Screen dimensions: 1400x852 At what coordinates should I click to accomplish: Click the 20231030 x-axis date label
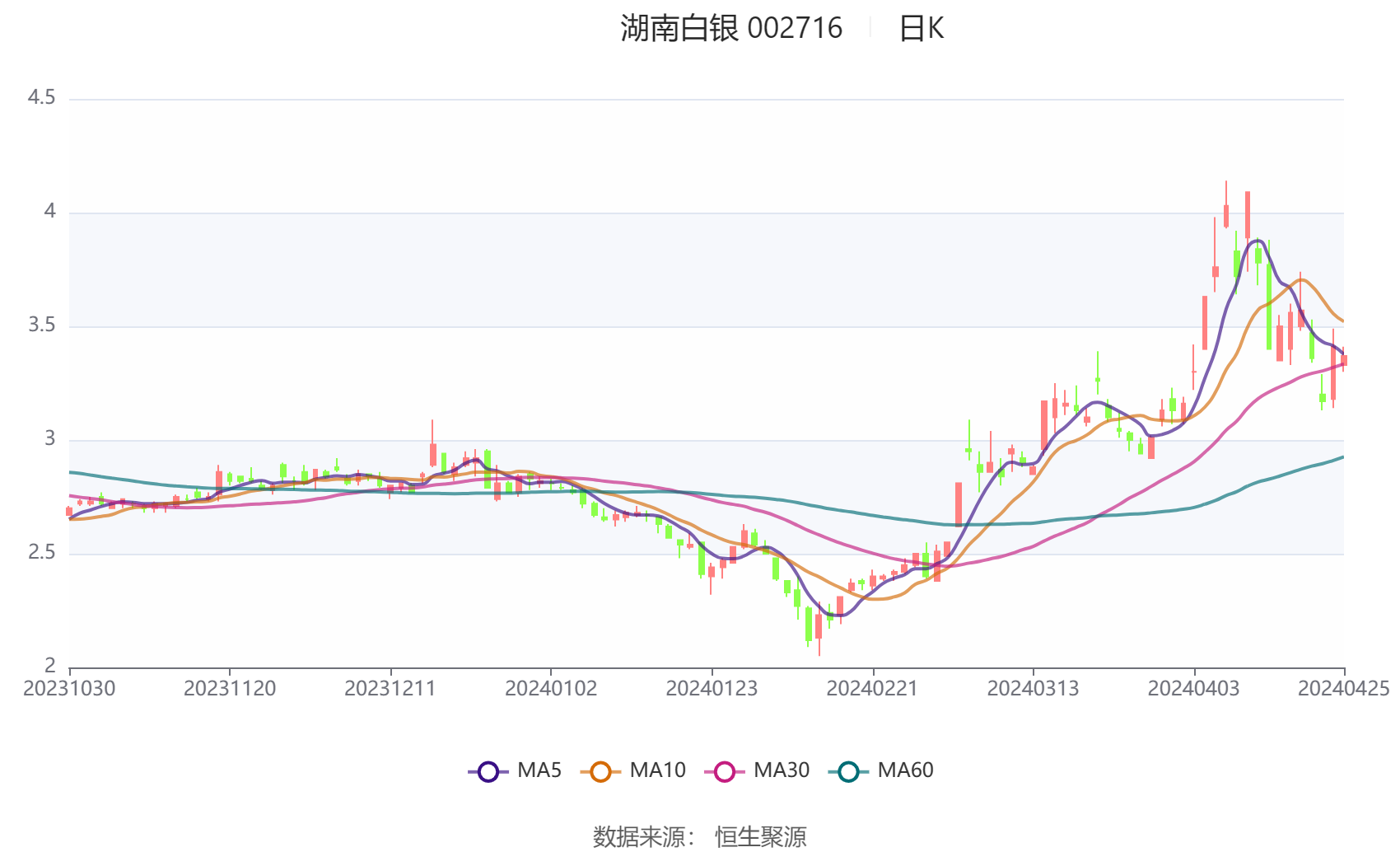pyautogui.click(x=69, y=688)
